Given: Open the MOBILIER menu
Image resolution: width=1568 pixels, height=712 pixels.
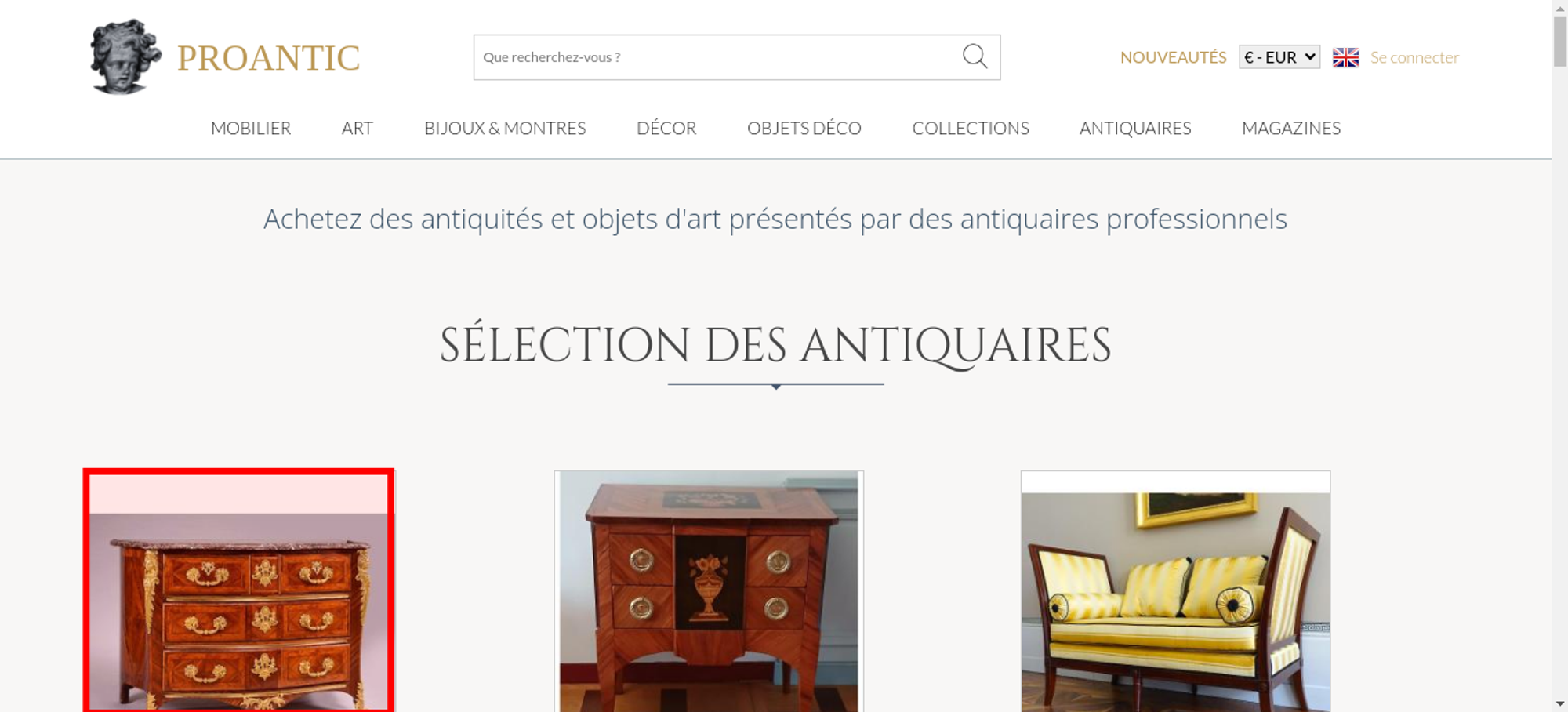Looking at the screenshot, I should [x=251, y=128].
